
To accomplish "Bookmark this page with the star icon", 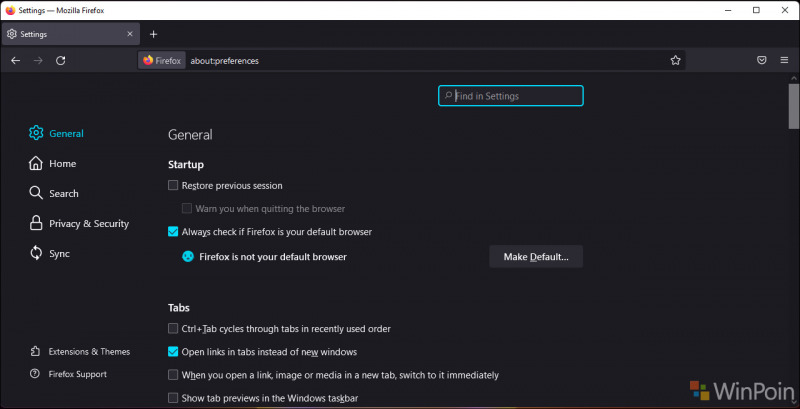I will click(x=676, y=61).
